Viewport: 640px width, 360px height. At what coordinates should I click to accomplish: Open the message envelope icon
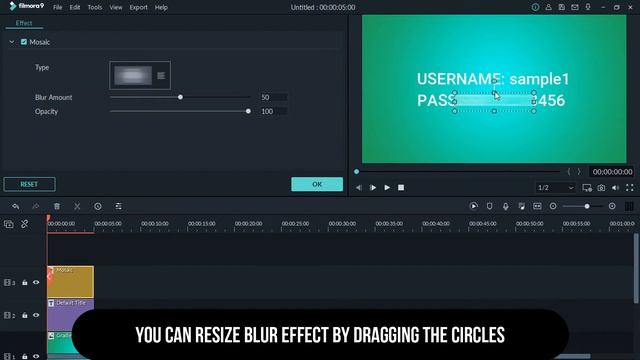coord(575,7)
